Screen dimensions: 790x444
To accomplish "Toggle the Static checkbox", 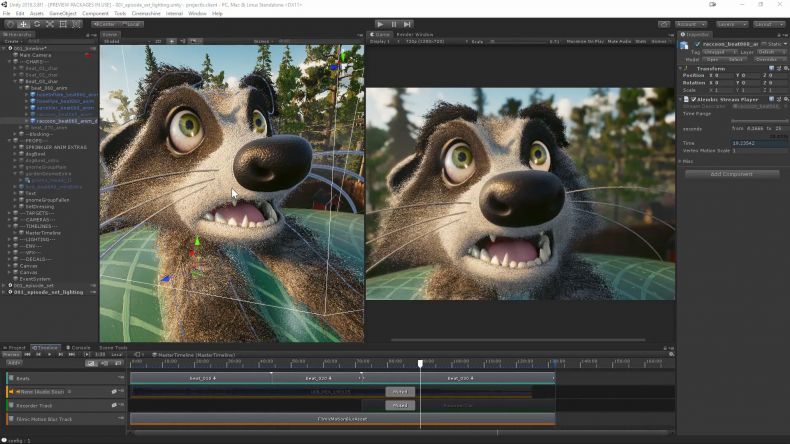I will (x=764, y=44).
